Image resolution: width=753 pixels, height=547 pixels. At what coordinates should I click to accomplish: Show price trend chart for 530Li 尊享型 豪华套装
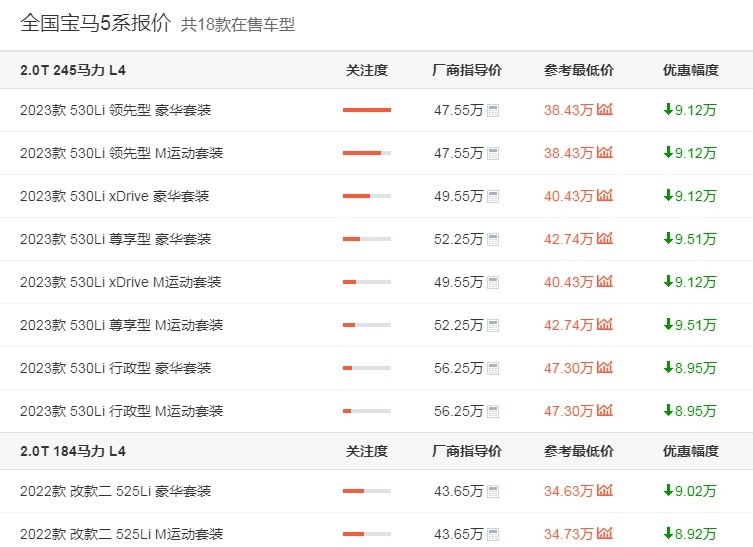coord(605,238)
